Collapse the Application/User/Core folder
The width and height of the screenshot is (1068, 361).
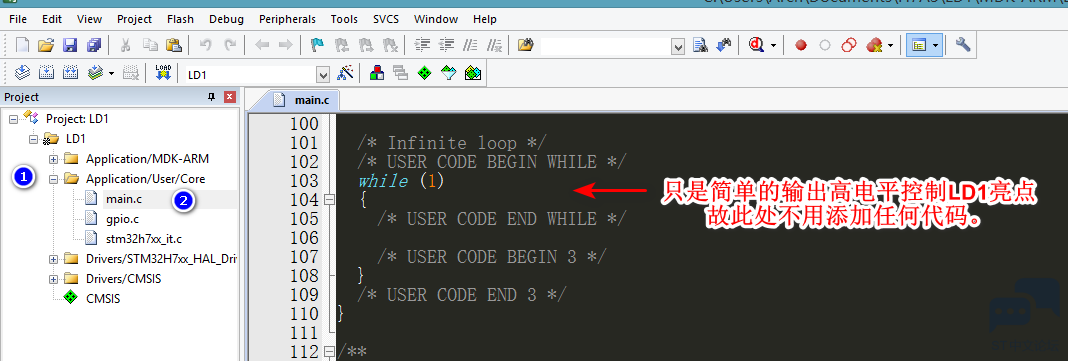pyautogui.click(x=54, y=180)
